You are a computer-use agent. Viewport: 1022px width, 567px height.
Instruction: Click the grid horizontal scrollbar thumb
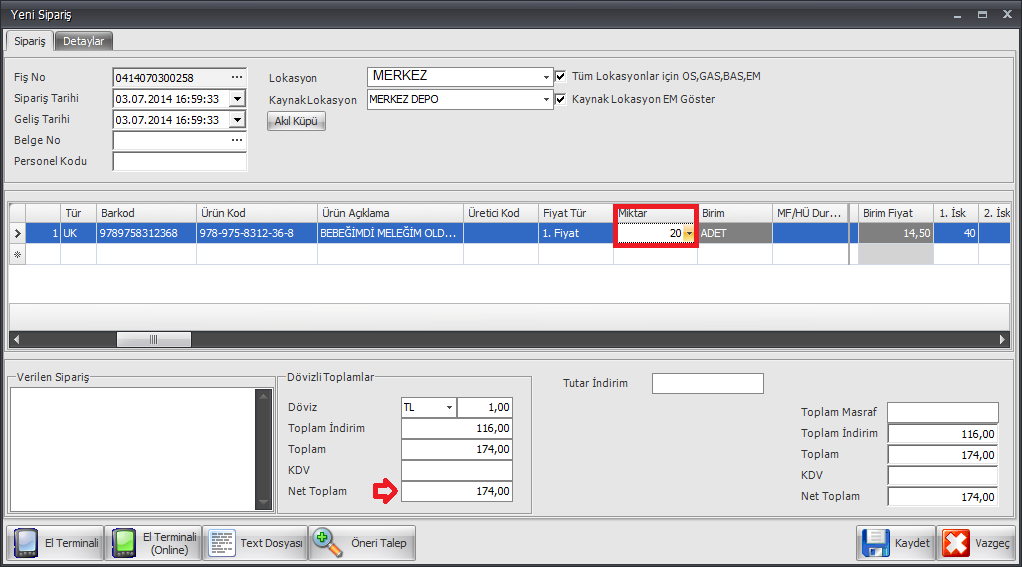click(x=154, y=339)
